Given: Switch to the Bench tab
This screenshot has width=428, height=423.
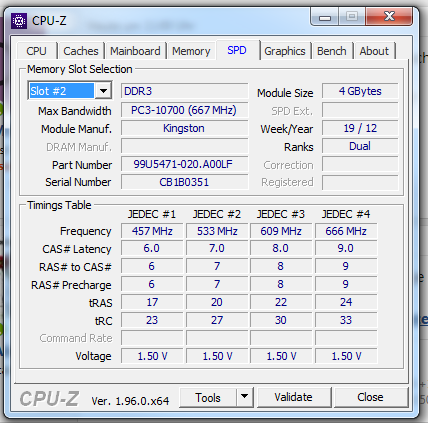Looking at the screenshot, I should [x=332, y=51].
